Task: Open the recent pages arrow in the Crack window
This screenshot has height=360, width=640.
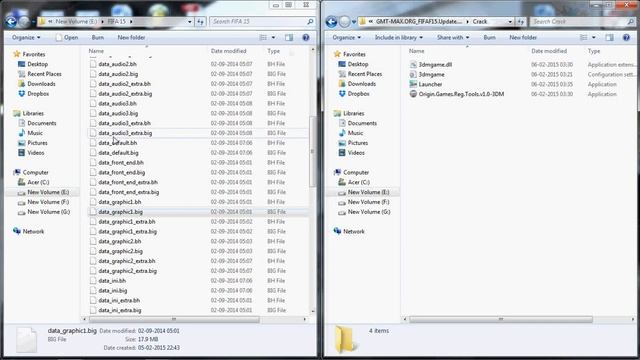Action: (x=353, y=22)
